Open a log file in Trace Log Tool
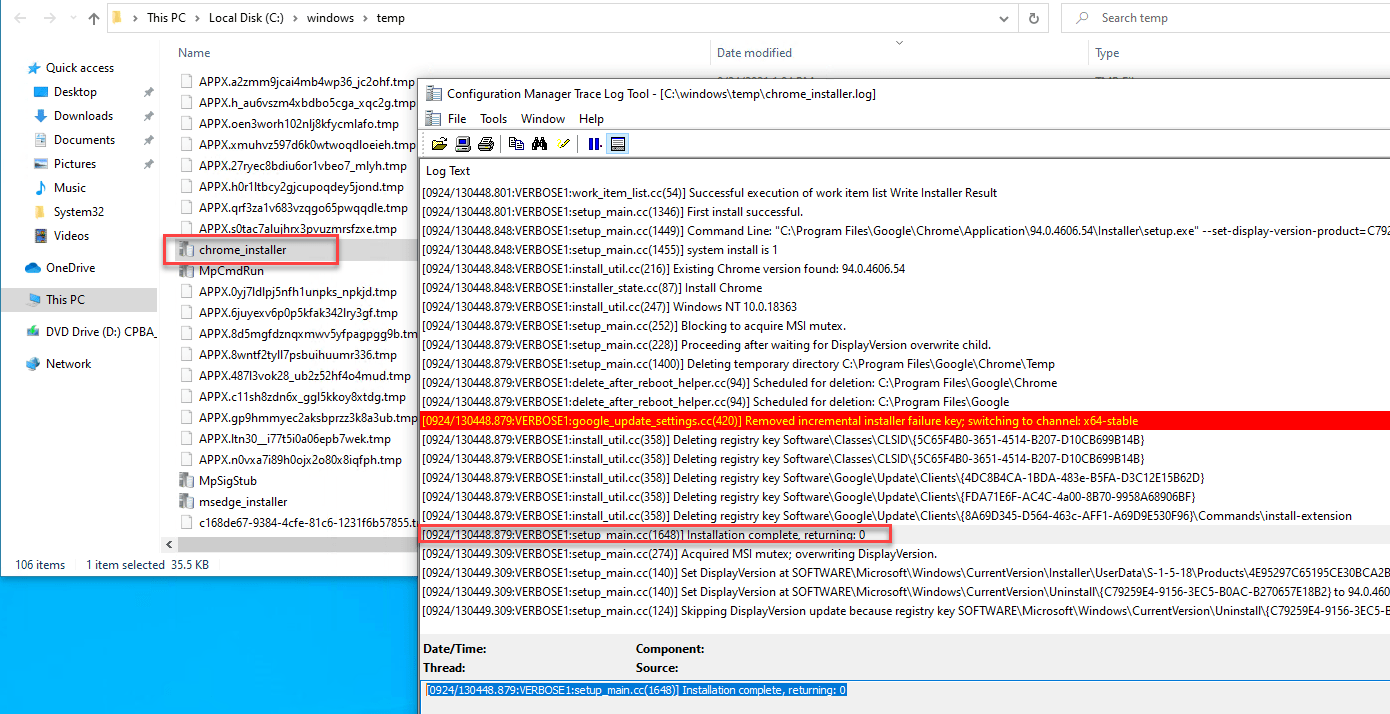This screenshot has height=714, width=1390. point(440,143)
